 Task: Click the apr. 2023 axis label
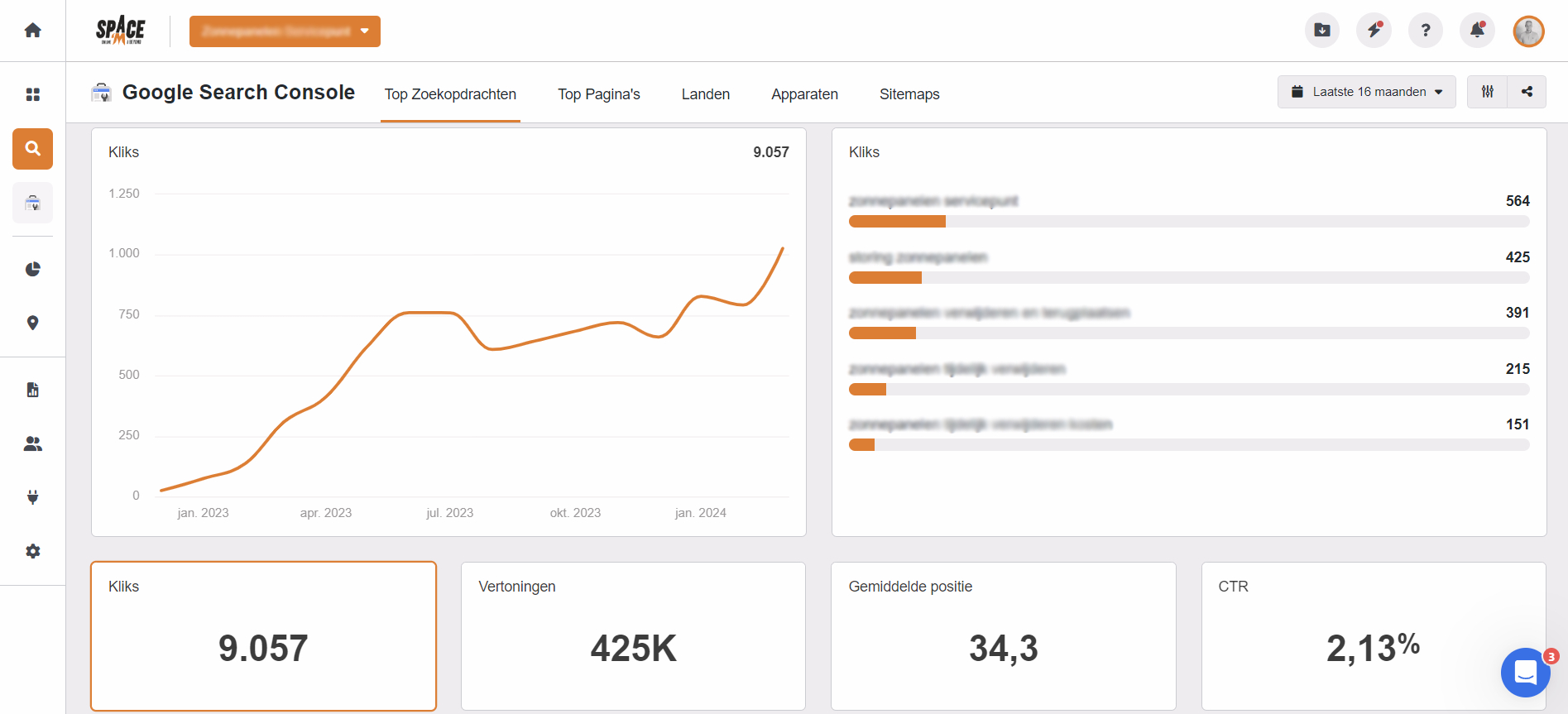tap(326, 513)
